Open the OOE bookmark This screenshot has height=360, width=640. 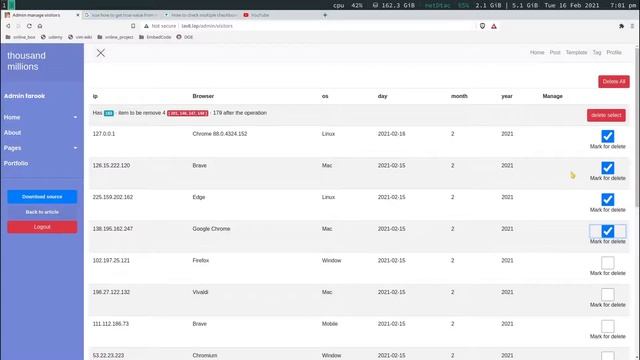(x=184, y=37)
